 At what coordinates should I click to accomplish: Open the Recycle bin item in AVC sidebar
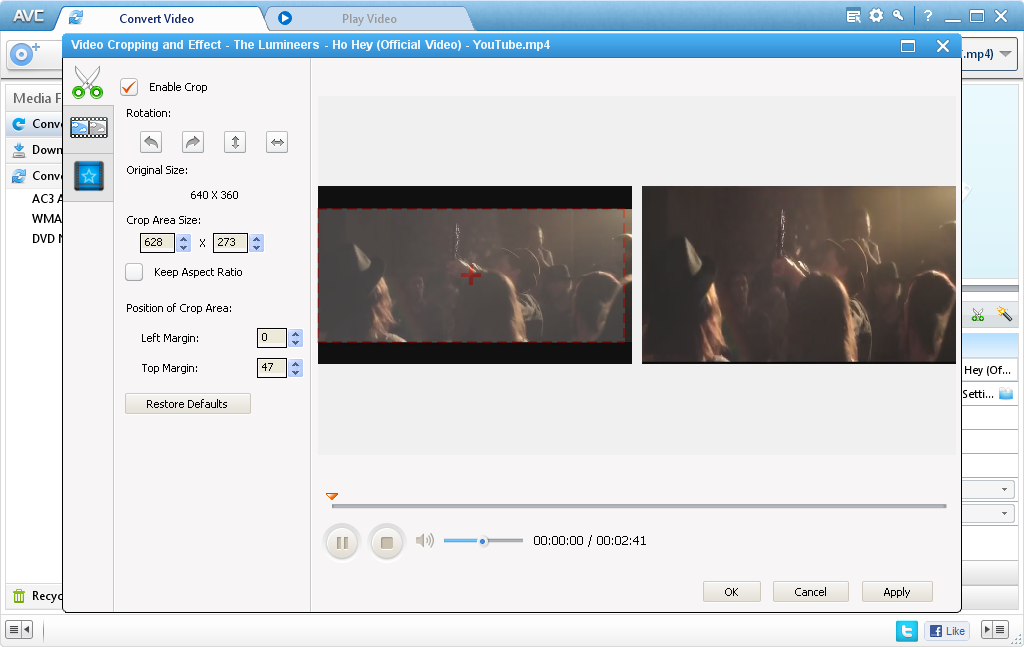coord(37,596)
